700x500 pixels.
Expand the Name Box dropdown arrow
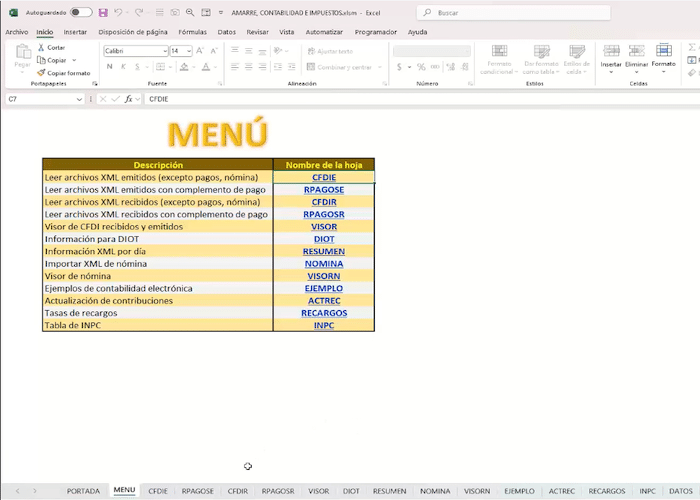point(79,99)
